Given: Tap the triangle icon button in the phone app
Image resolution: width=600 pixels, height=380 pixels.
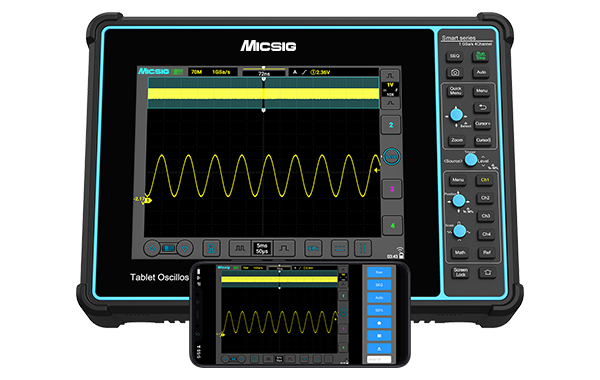Looking at the screenshot, I should [379, 349].
